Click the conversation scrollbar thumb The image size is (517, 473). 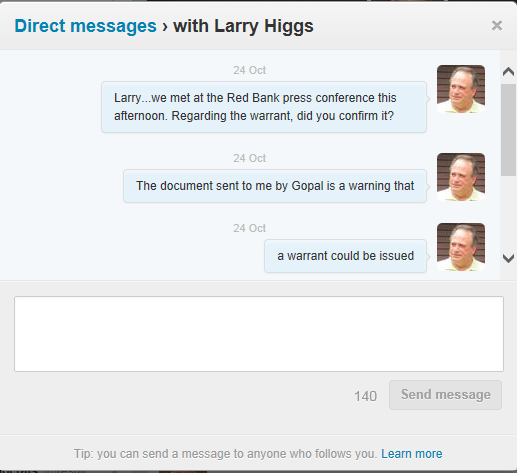[508, 130]
